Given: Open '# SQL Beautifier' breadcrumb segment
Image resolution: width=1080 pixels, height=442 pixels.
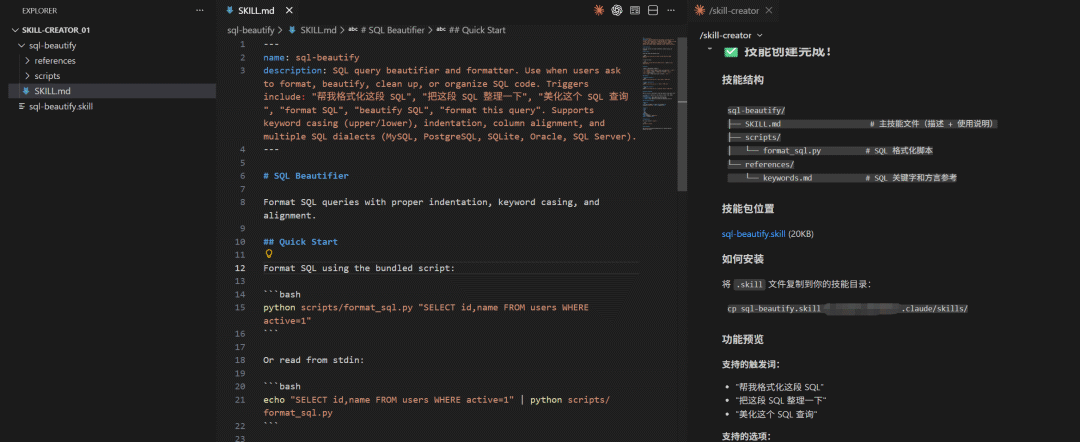Looking at the screenshot, I should point(387,30).
